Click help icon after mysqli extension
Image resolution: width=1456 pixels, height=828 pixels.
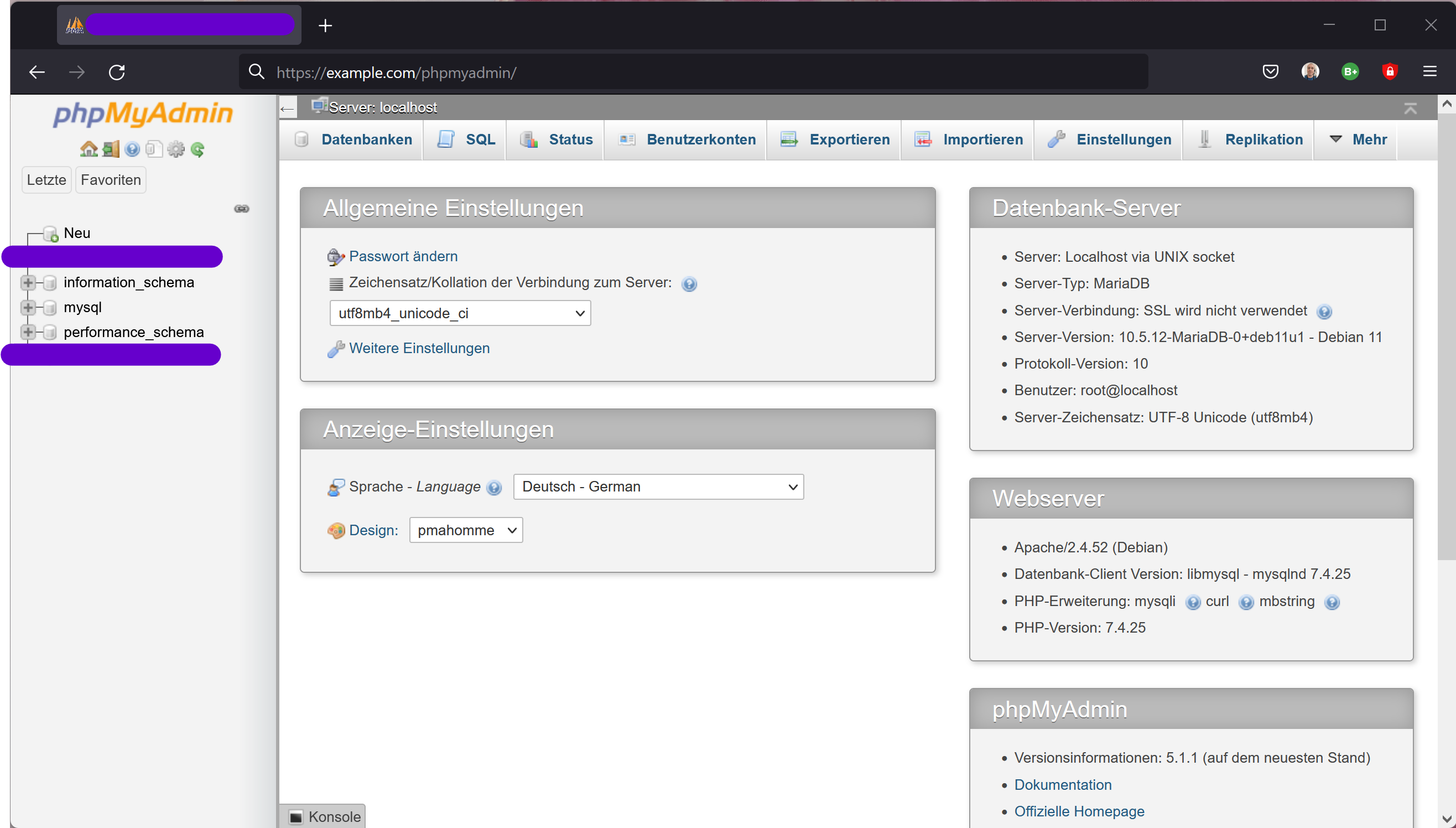pyautogui.click(x=1193, y=602)
